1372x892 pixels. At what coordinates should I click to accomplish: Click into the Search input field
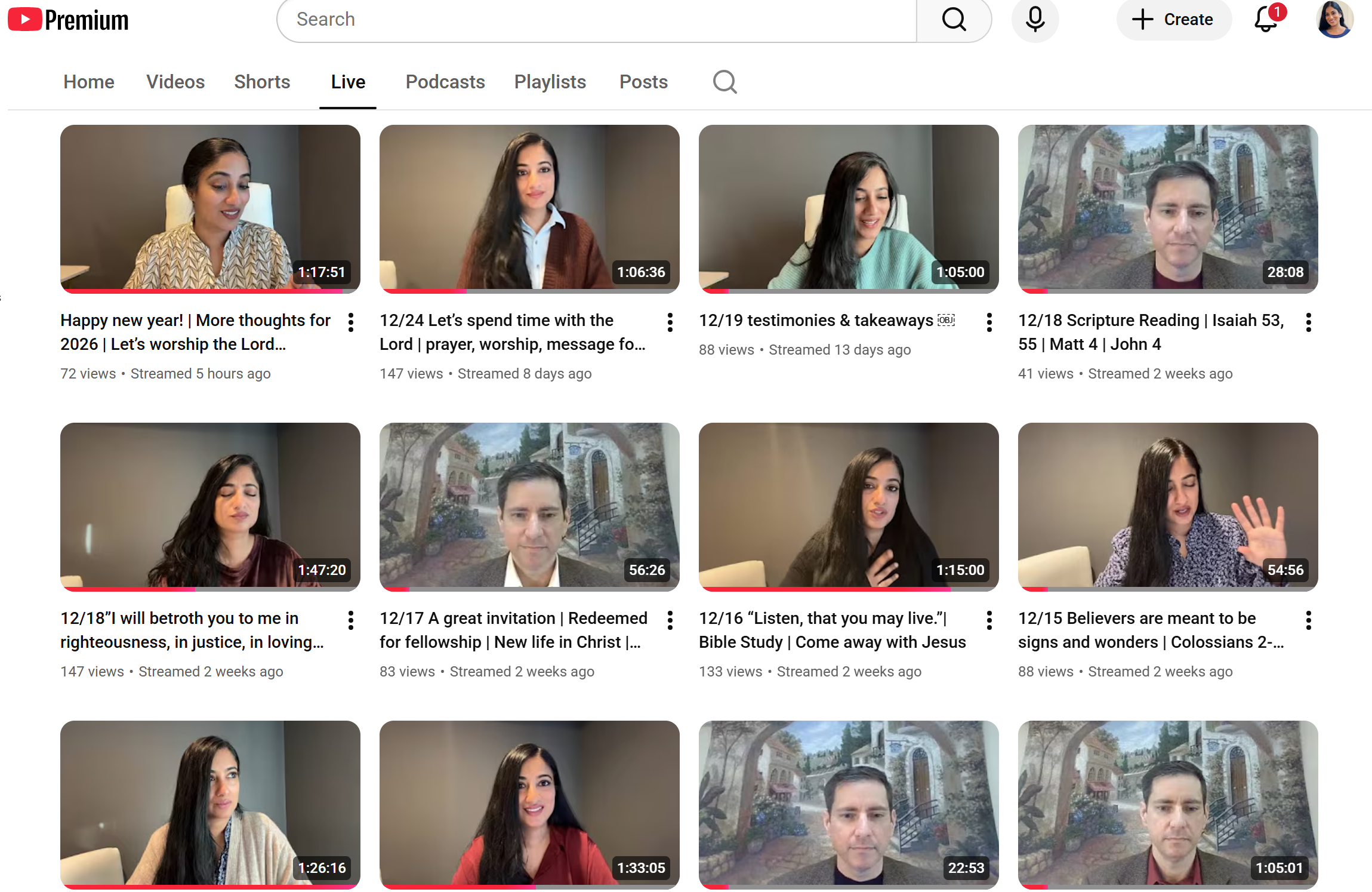pyautogui.click(x=597, y=20)
